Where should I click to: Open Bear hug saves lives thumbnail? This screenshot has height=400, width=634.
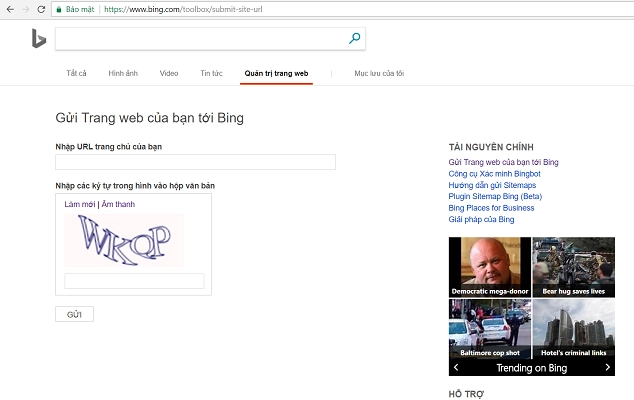tap(574, 267)
